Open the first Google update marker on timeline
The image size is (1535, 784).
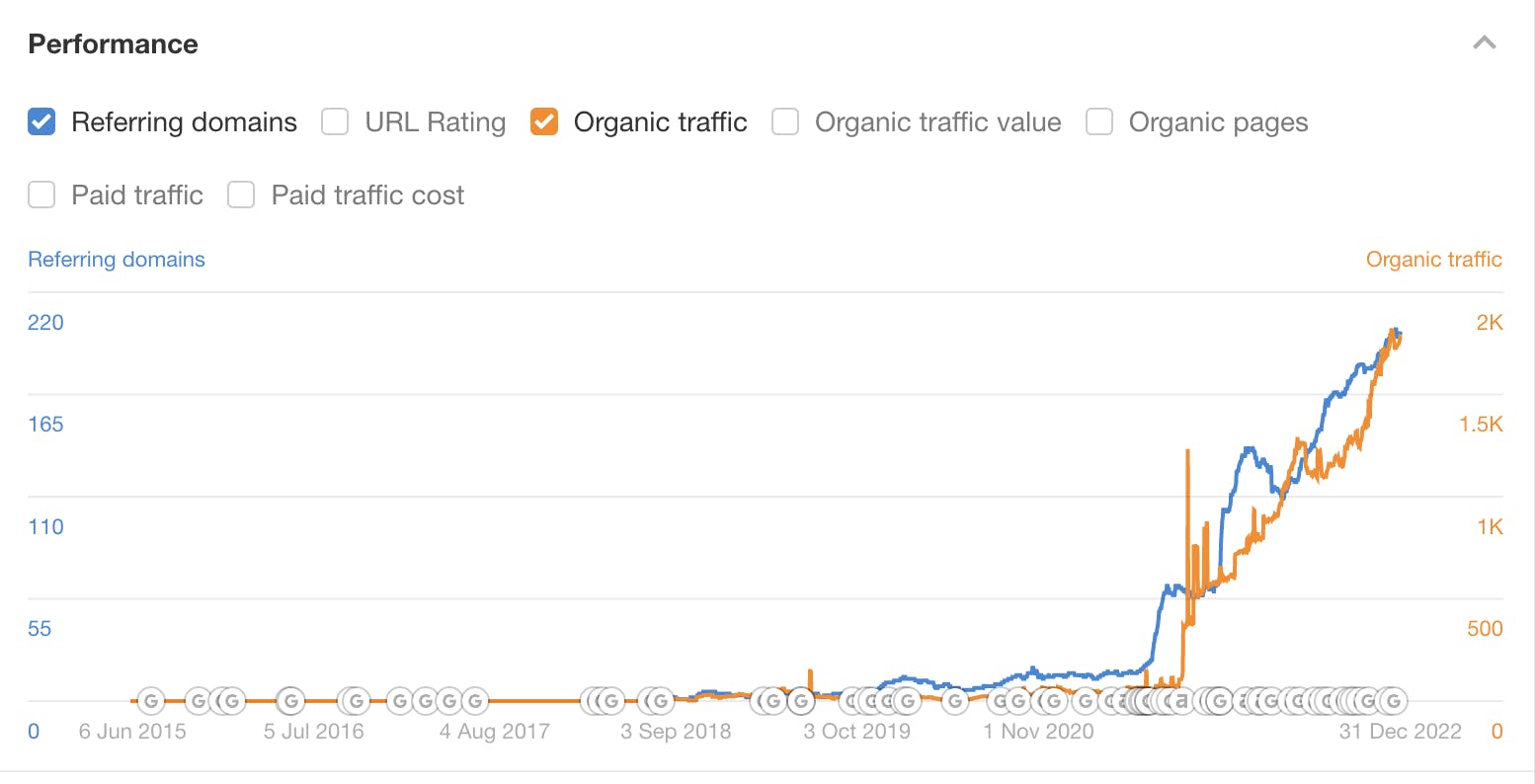click(150, 701)
